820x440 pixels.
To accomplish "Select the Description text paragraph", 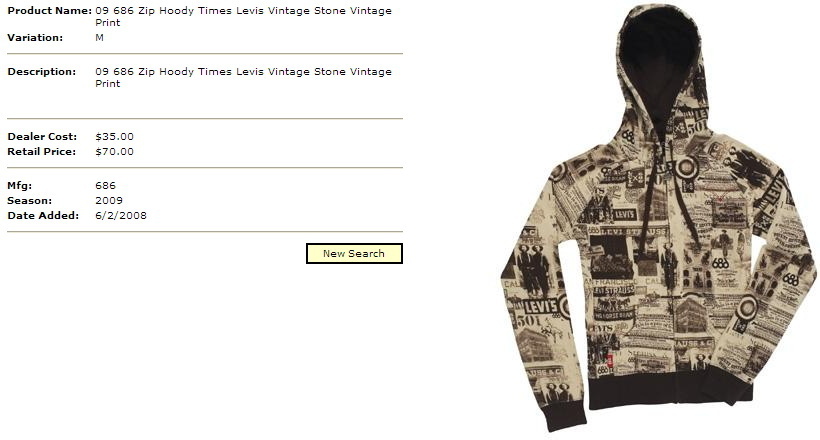I will 243,77.
